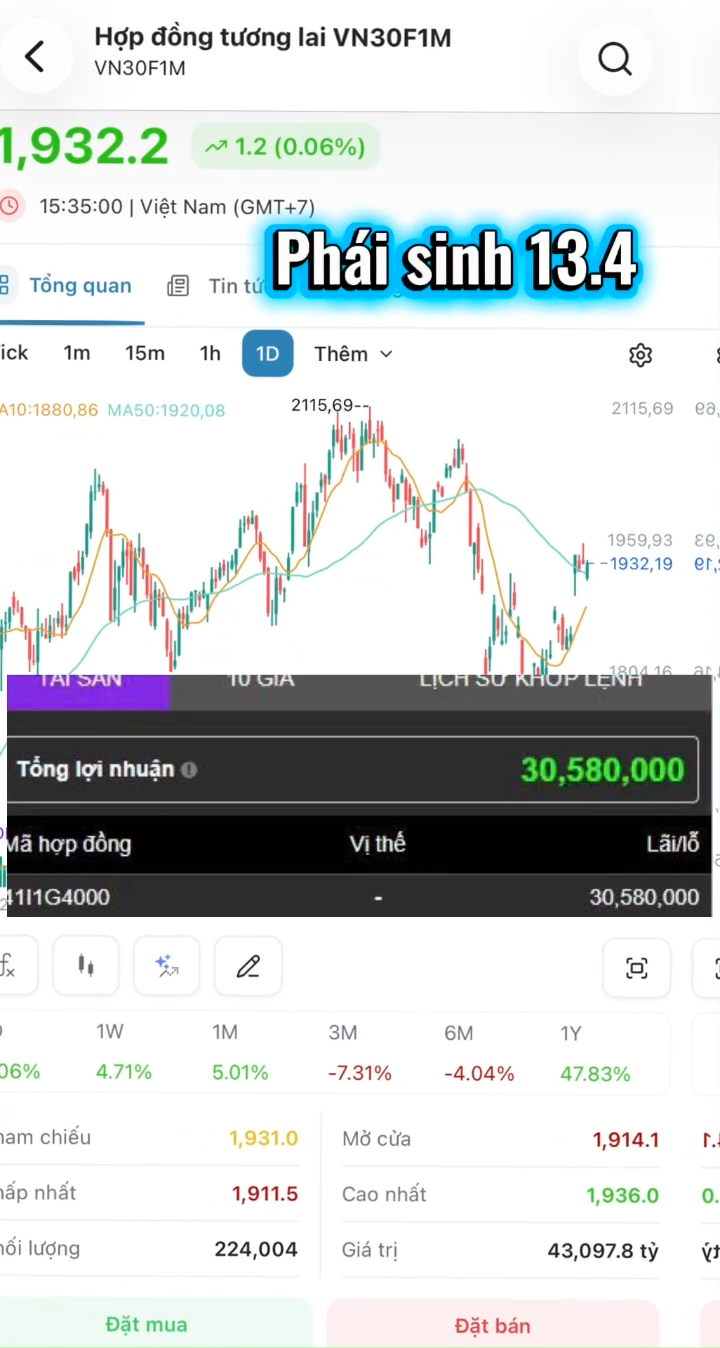The image size is (720, 1348).
Task: Change candlestick chart type icon
Action: (x=86, y=966)
